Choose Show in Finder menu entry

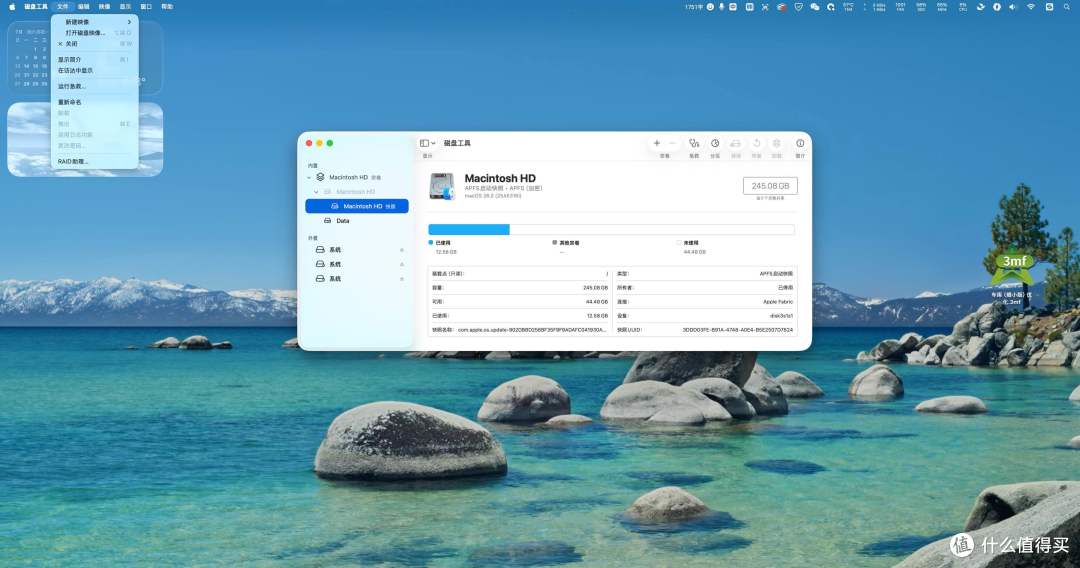pos(94,71)
